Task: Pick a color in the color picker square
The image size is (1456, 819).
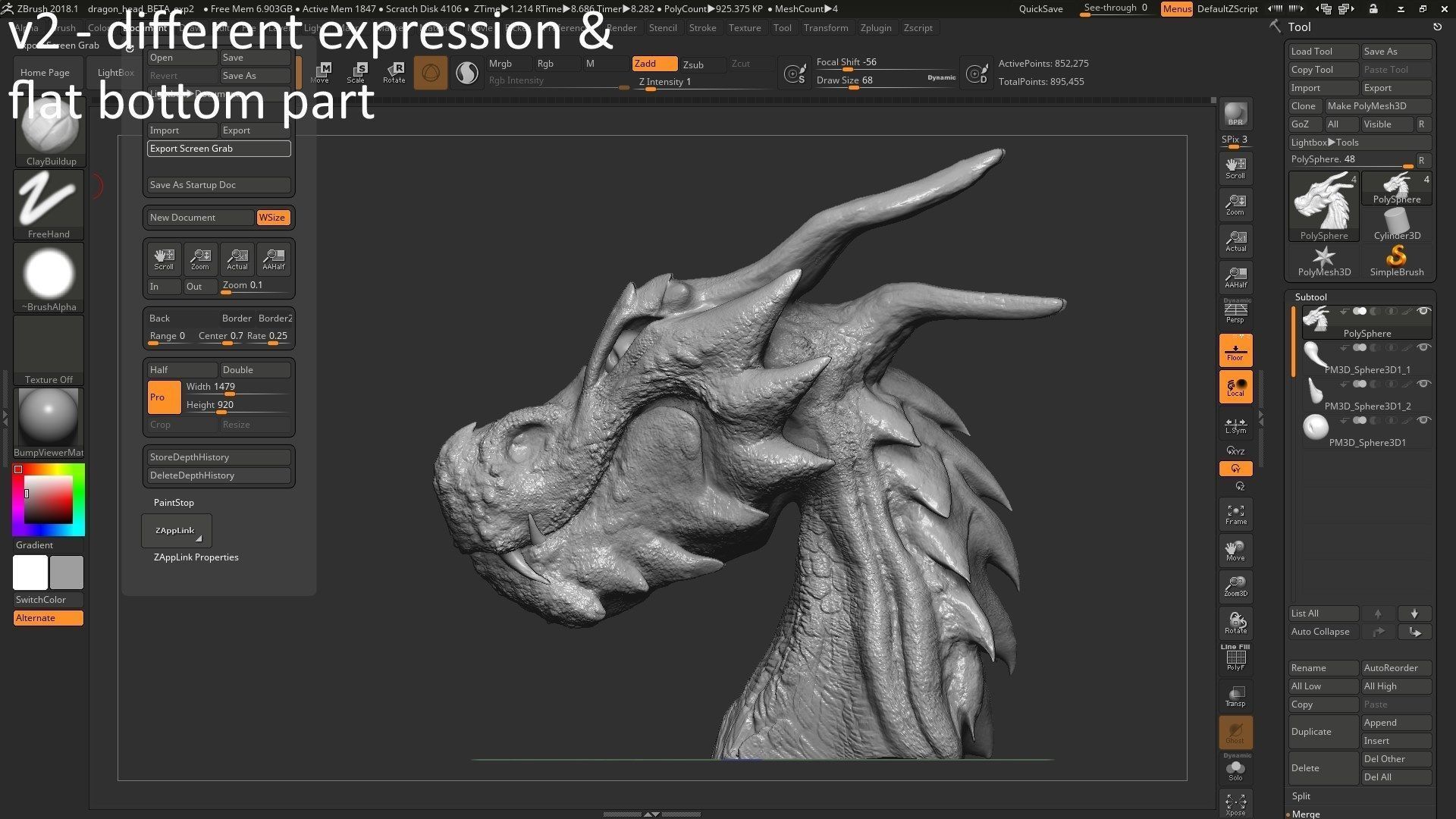Action: [x=49, y=500]
